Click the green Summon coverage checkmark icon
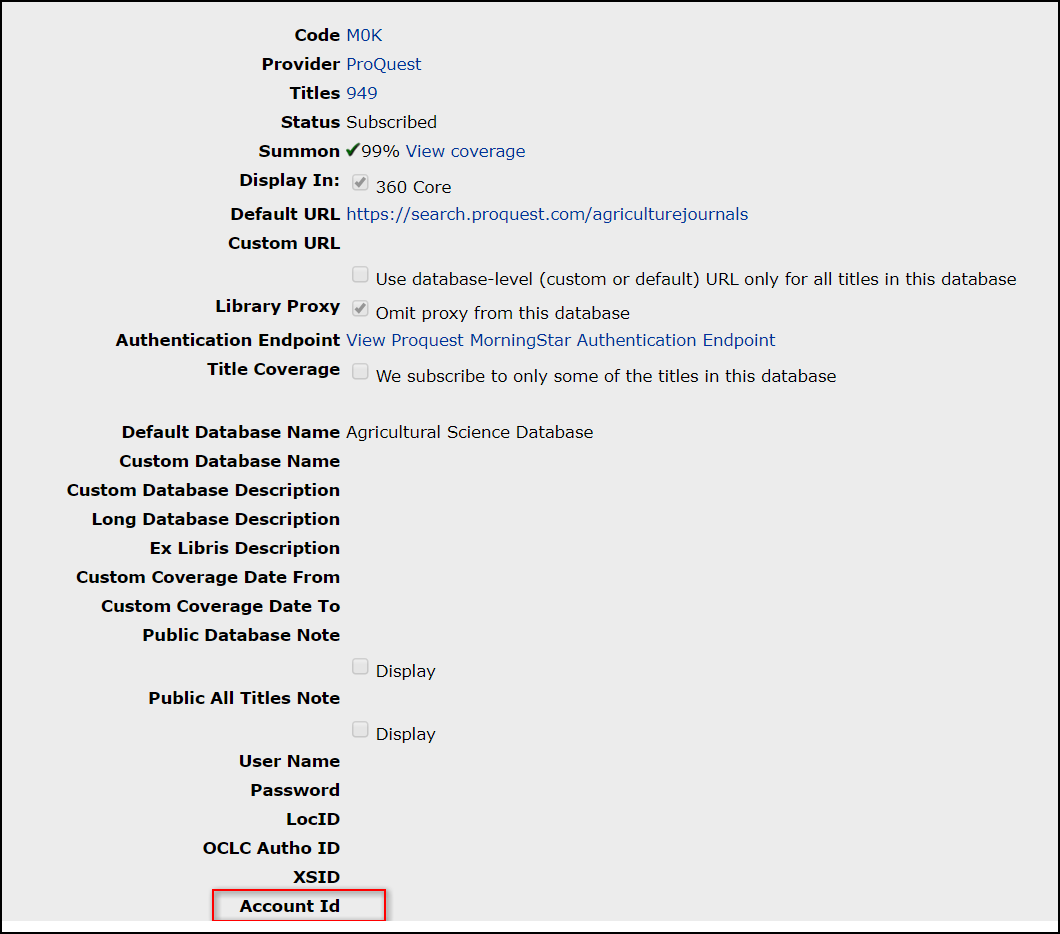 (x=353, y=150)
